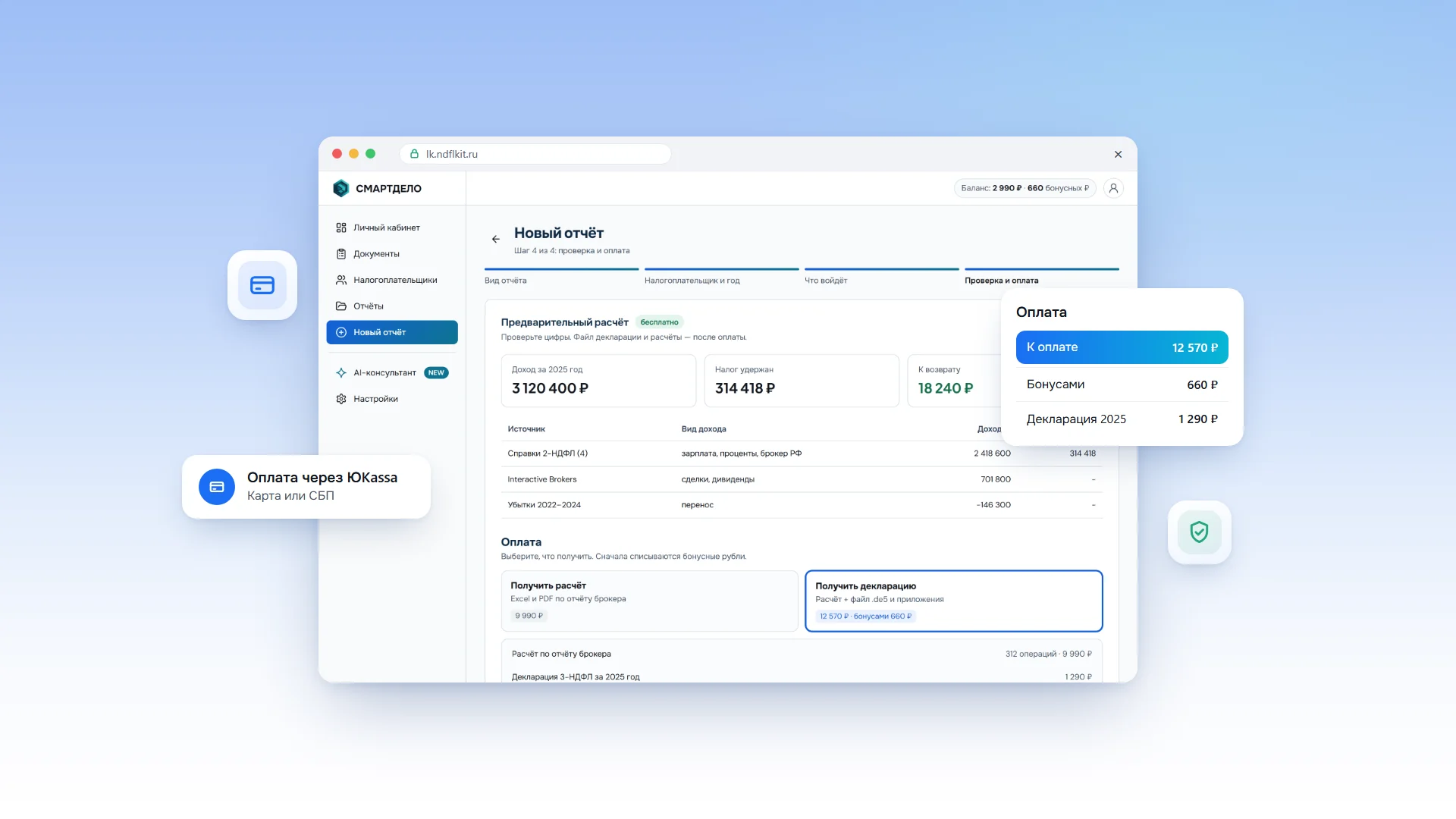Click the lock icon in address bar
Viewport: 1456px width, 819px height.
(415, 154)
